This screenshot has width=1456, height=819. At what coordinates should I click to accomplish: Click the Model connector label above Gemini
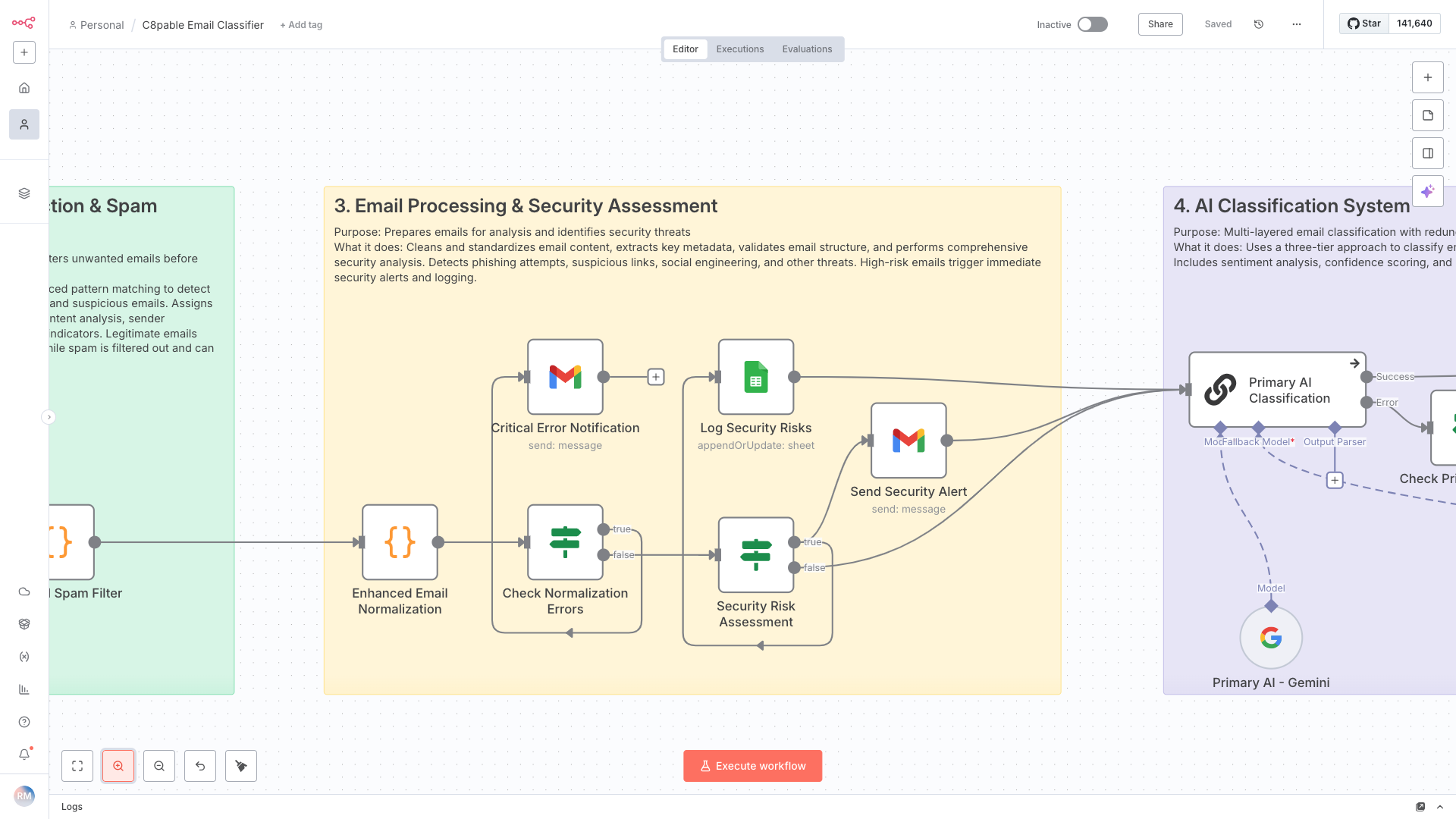pos(1271,588)
